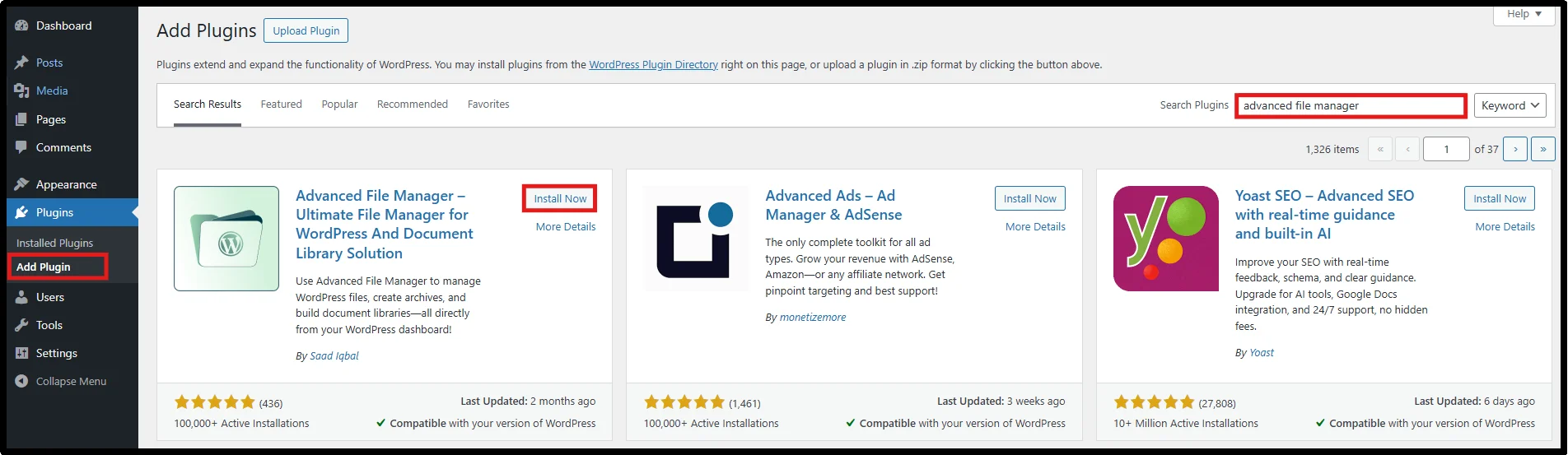Click the Upload Plugin button

click(306, 30)
